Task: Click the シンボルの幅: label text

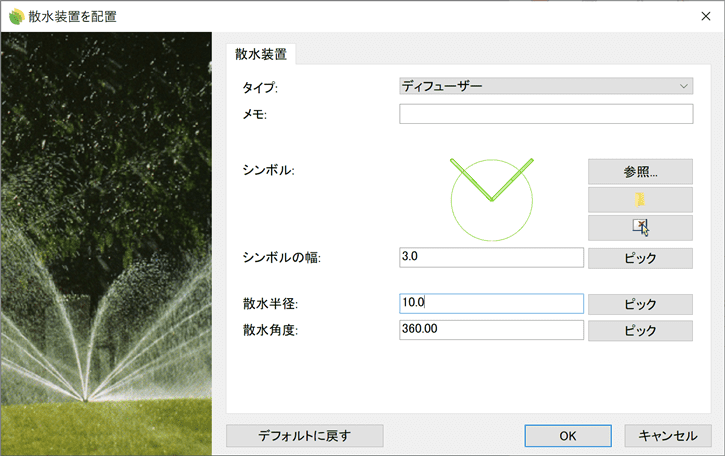Action: click(x=282, y=258)
